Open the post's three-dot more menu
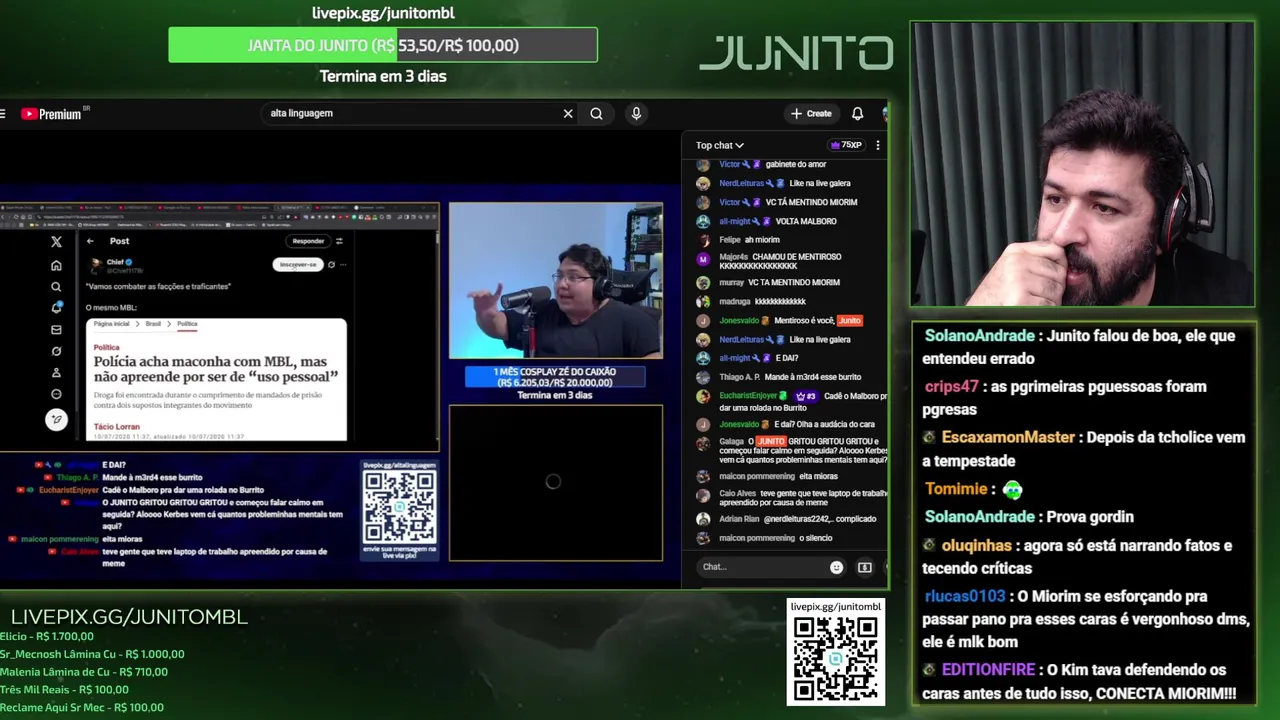The height and width of the screenshot is (720, 1280). click(x=343, y=265)
